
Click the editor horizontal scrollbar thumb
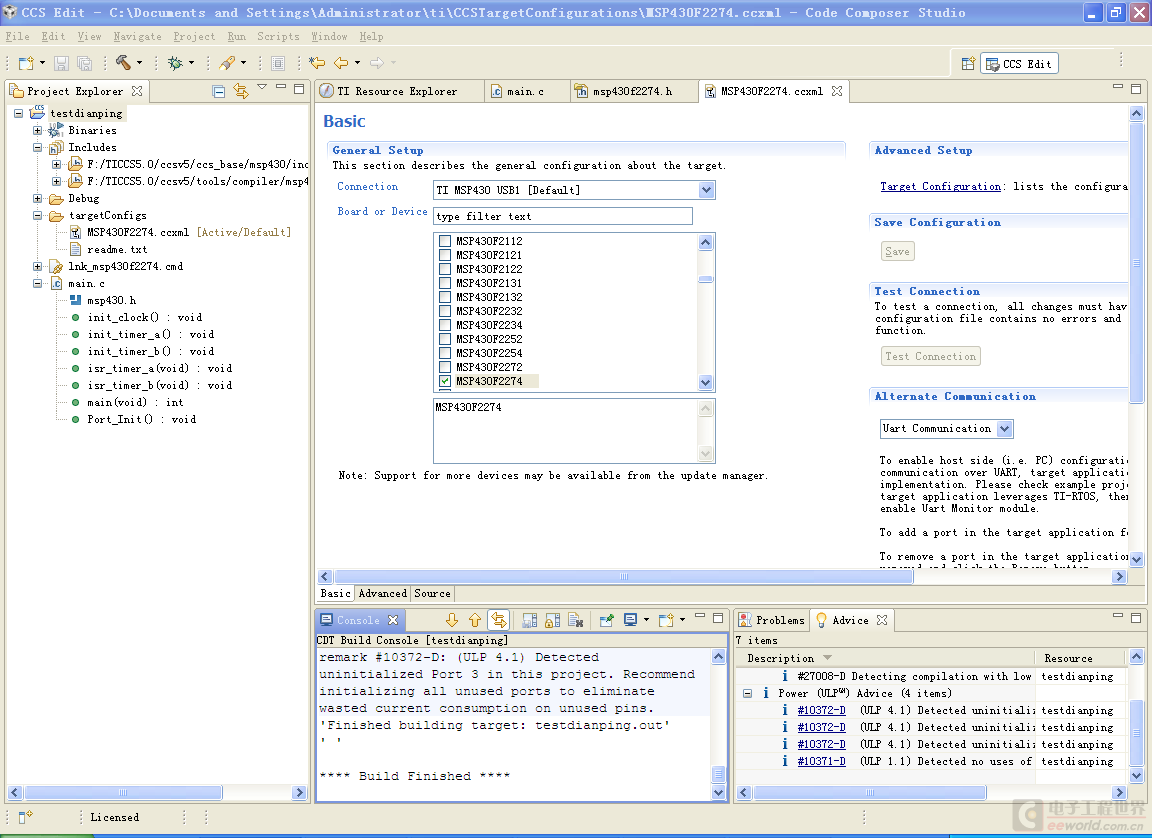click(624, 577)
